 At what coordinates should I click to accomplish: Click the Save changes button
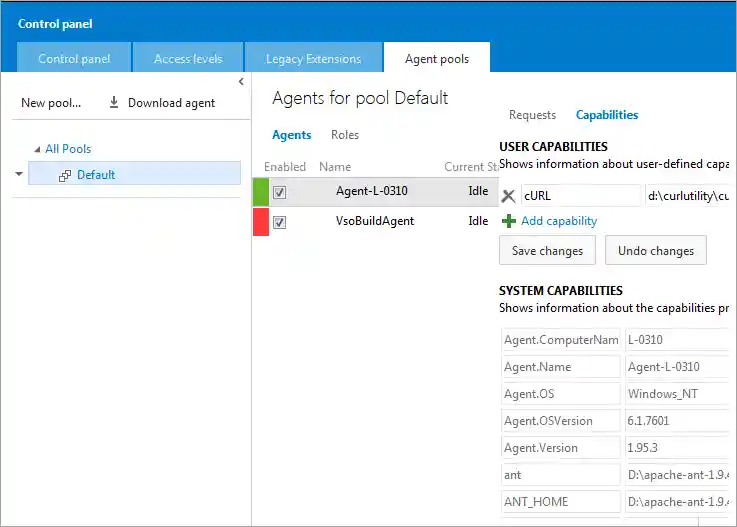click(547, 251)
